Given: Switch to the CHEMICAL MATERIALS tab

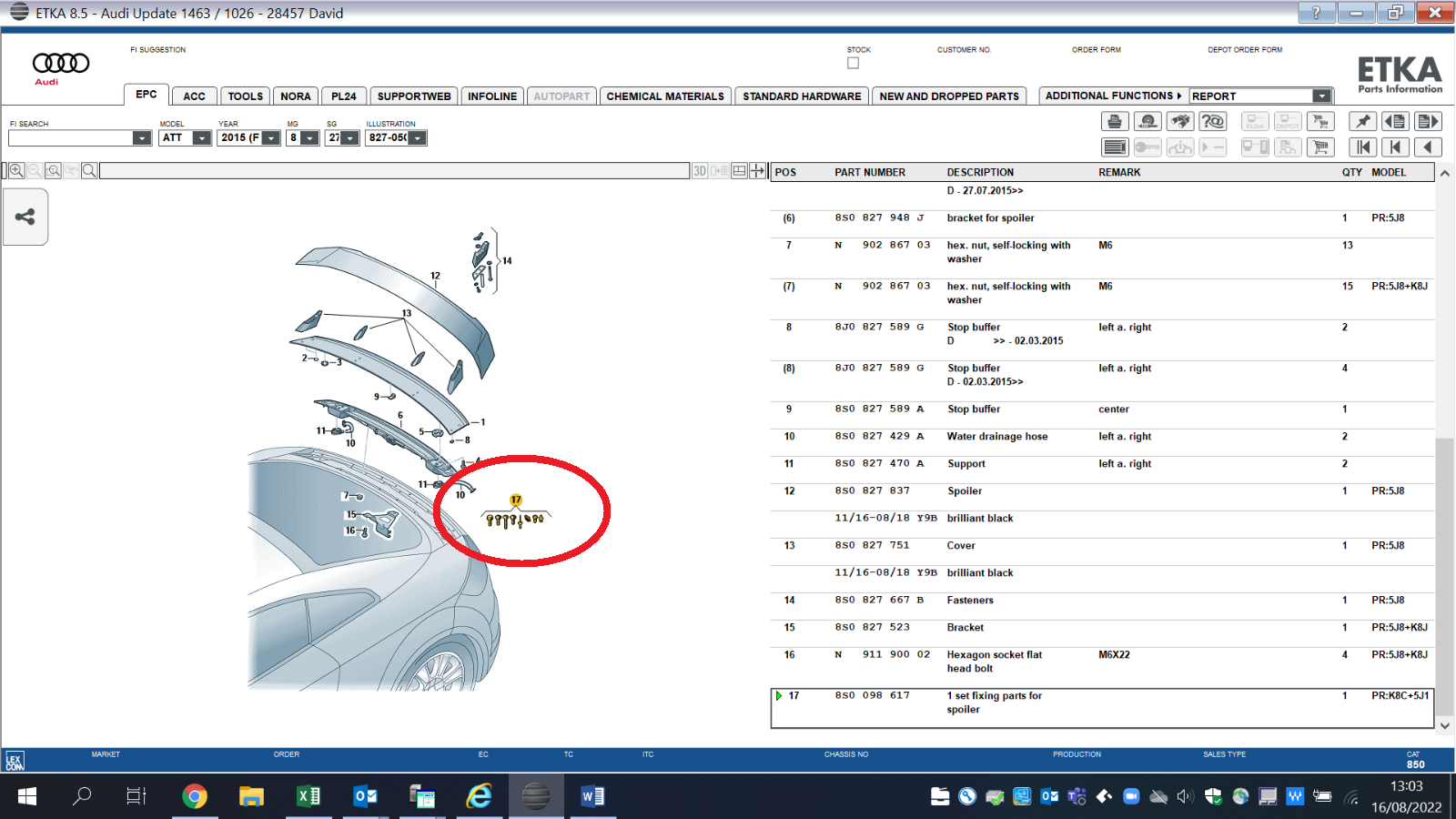Looking at the screenshot, I should coord(665,96).
